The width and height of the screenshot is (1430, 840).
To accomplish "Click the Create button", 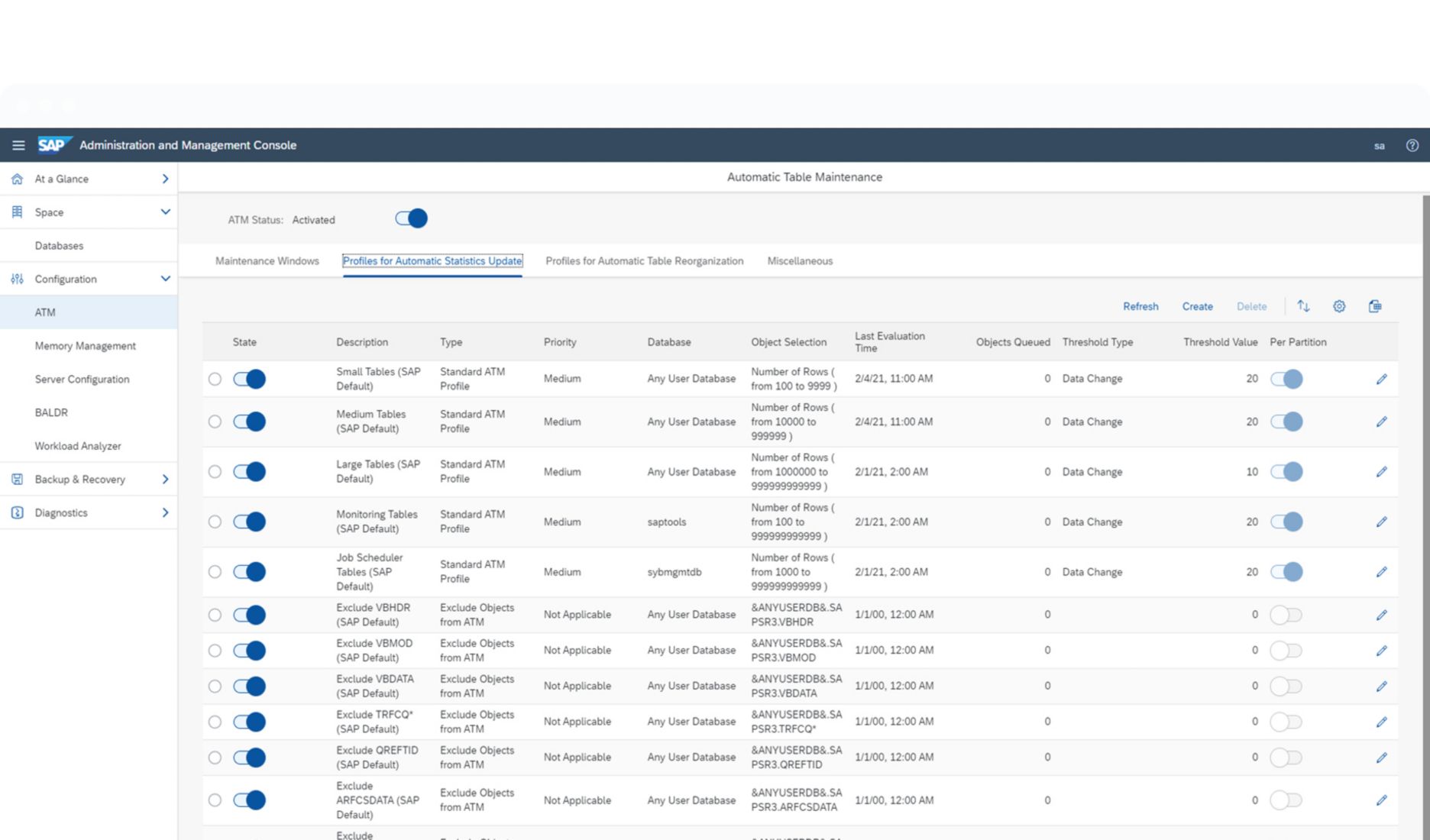I will 1197,306.
